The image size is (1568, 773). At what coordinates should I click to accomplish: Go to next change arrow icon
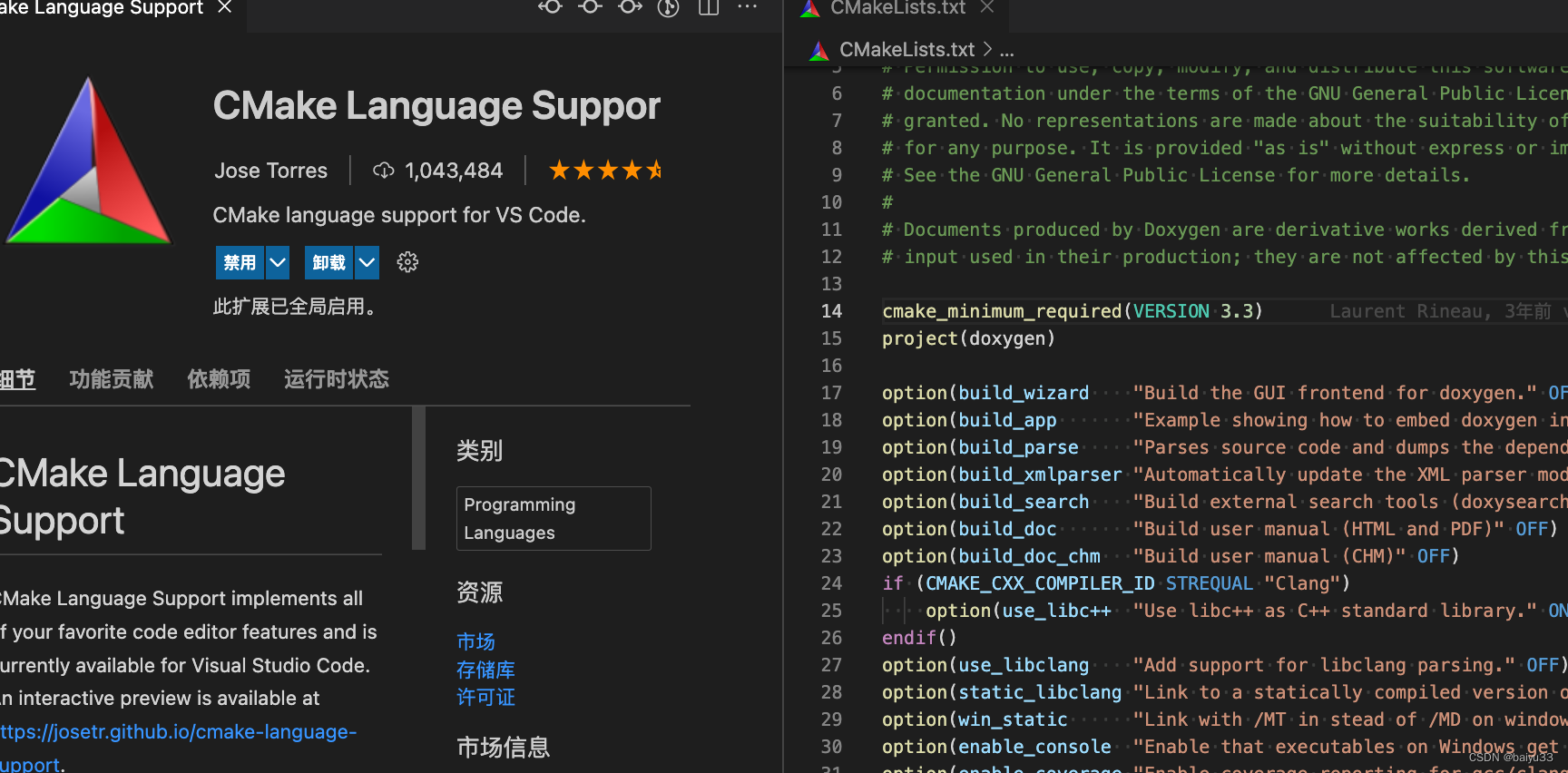click(630, 6)
